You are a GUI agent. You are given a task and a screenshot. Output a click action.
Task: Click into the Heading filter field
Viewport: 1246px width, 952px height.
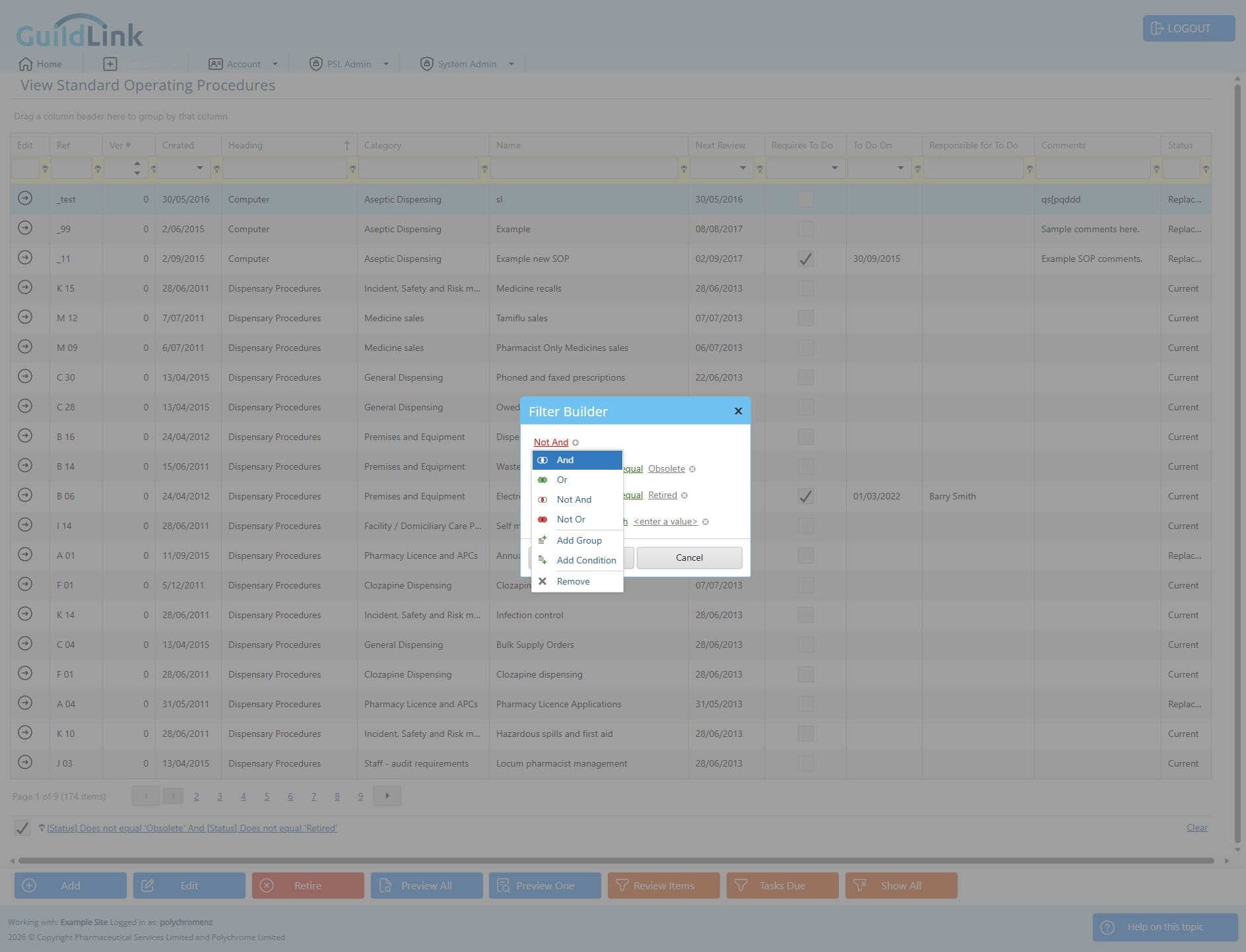(x=284, y=169)
